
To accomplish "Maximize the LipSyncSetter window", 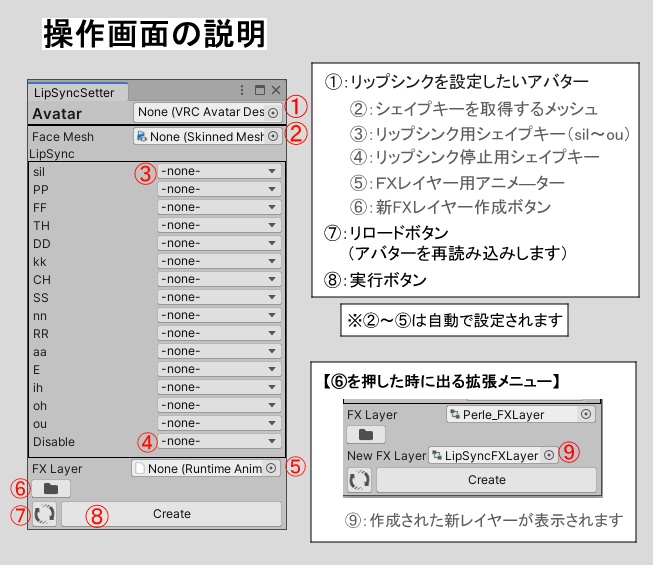I will [x=260, y=90].
